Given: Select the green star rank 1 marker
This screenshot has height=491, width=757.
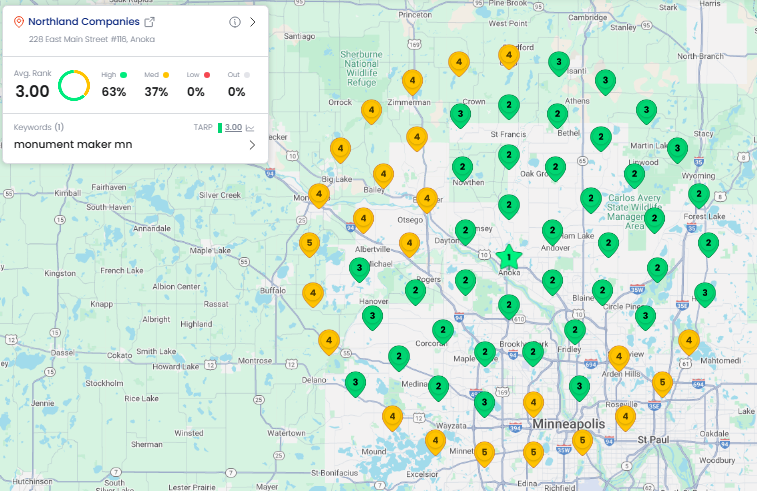Looking at the screenshot, I should [x=508, y=257].
